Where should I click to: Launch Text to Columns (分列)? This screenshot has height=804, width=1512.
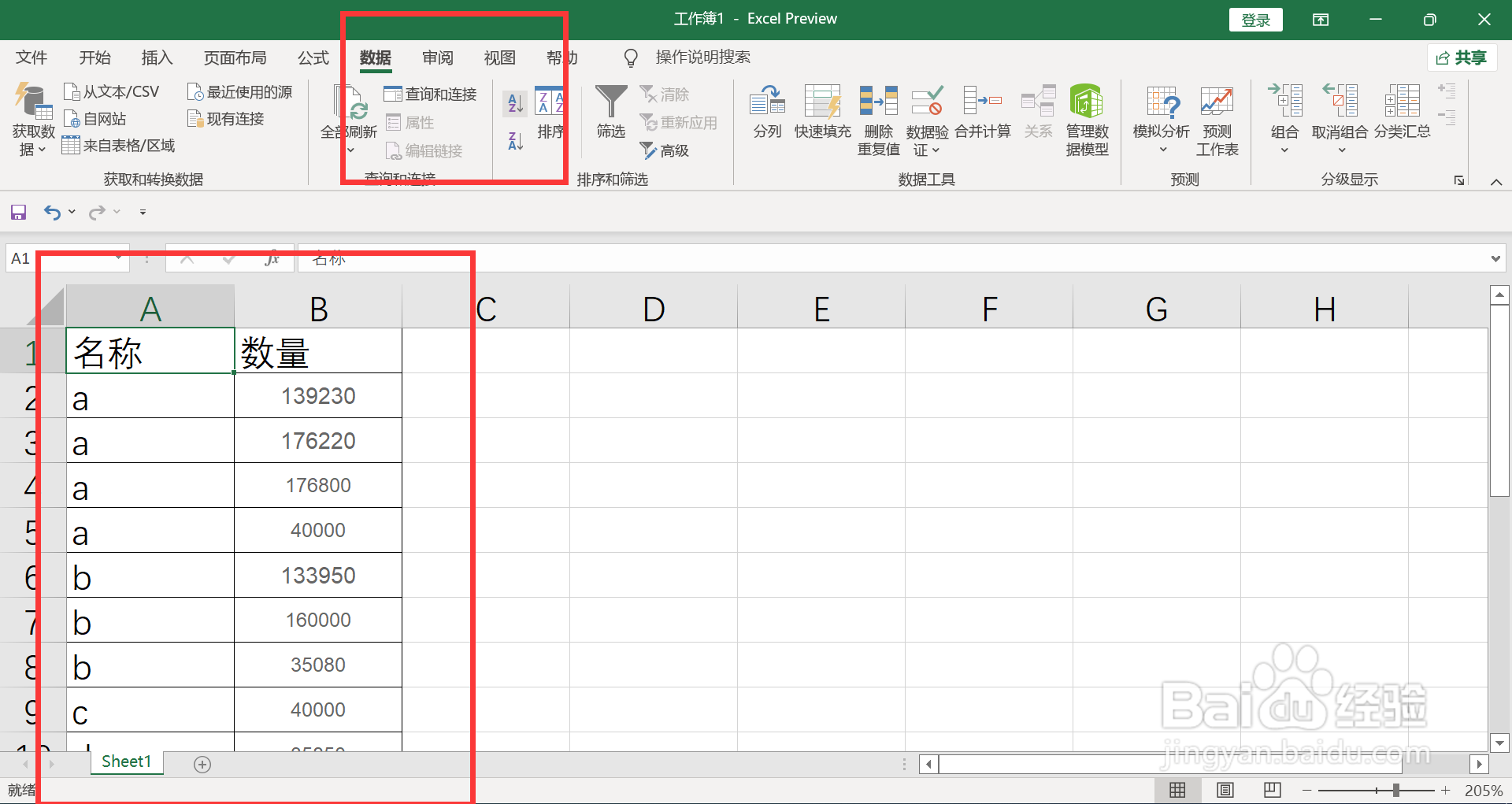coord(767,112)
